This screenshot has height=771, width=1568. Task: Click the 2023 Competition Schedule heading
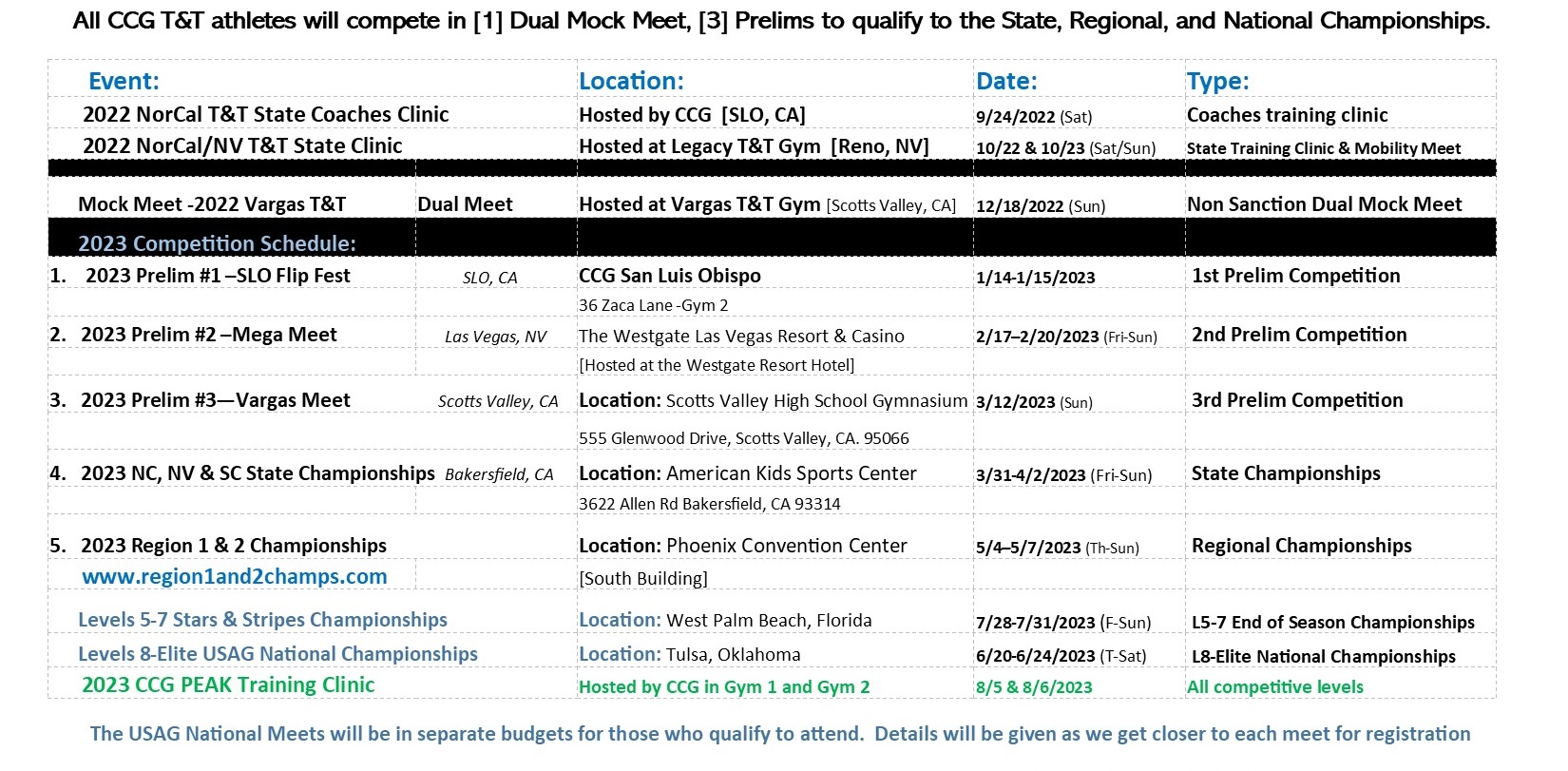point(217,243)
